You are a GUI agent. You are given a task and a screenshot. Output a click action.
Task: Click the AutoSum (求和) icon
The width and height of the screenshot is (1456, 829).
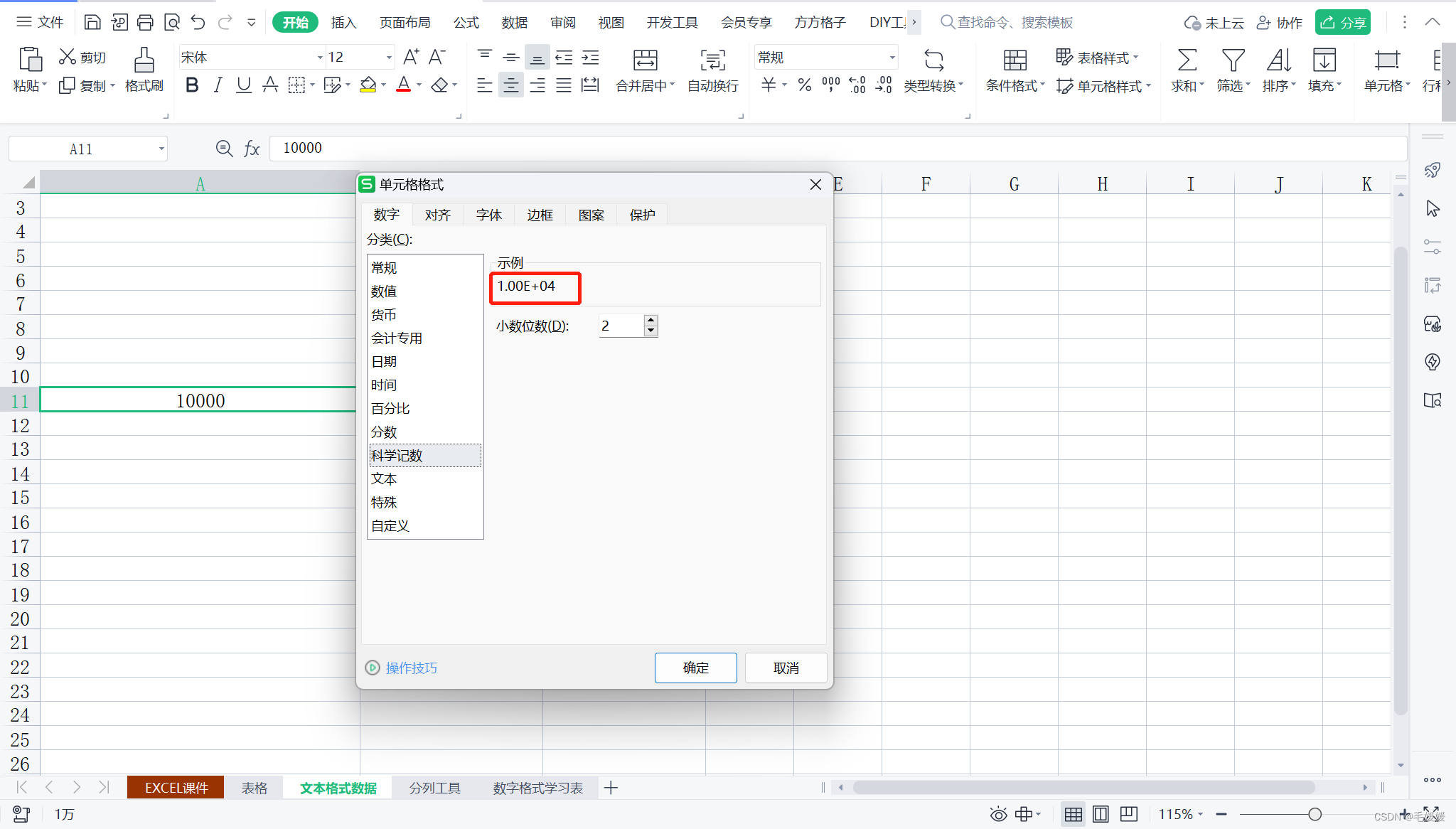pyautogui.click(x=1187, y=61)
